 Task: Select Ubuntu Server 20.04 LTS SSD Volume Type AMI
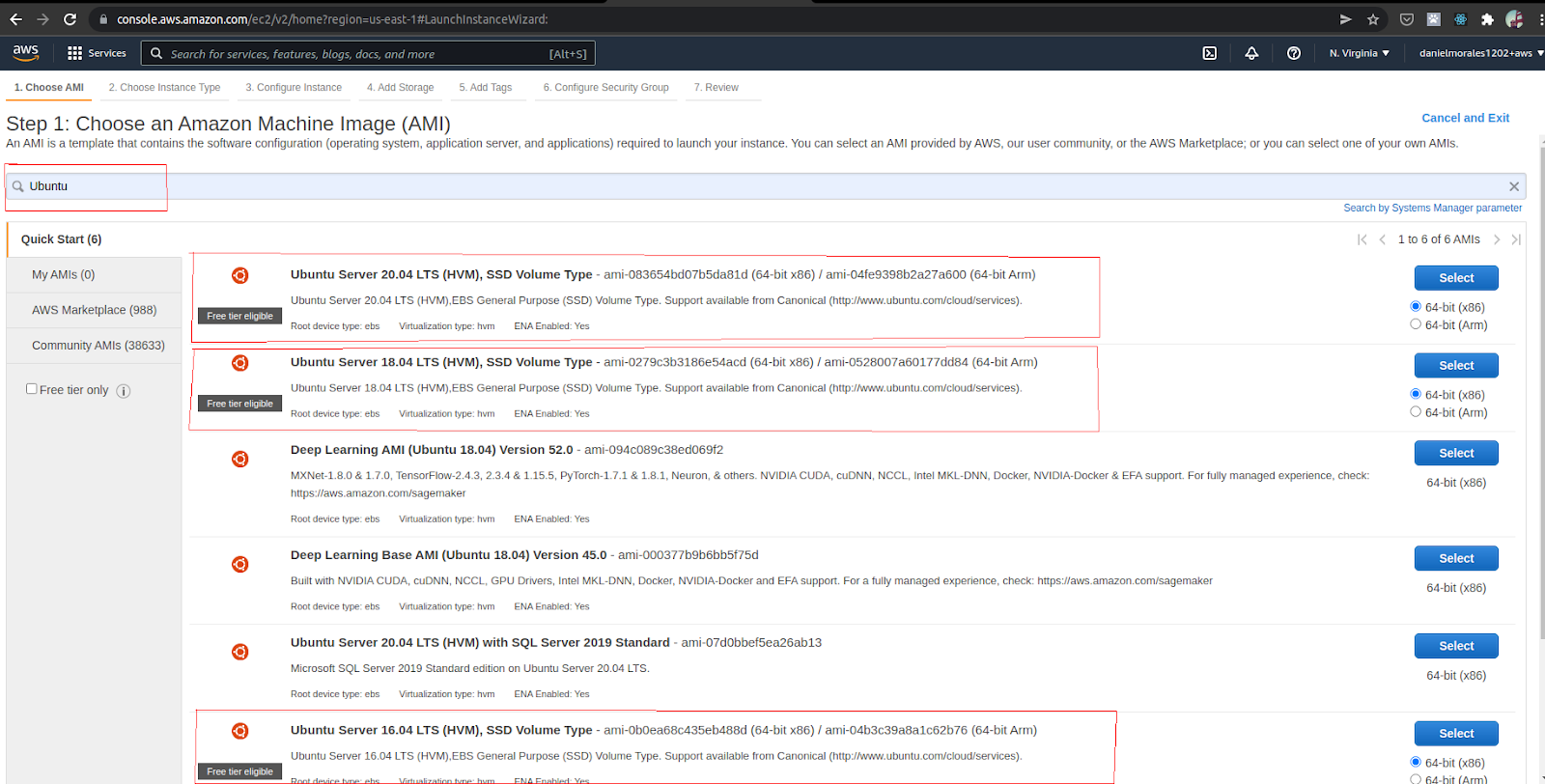point(1456,278)
